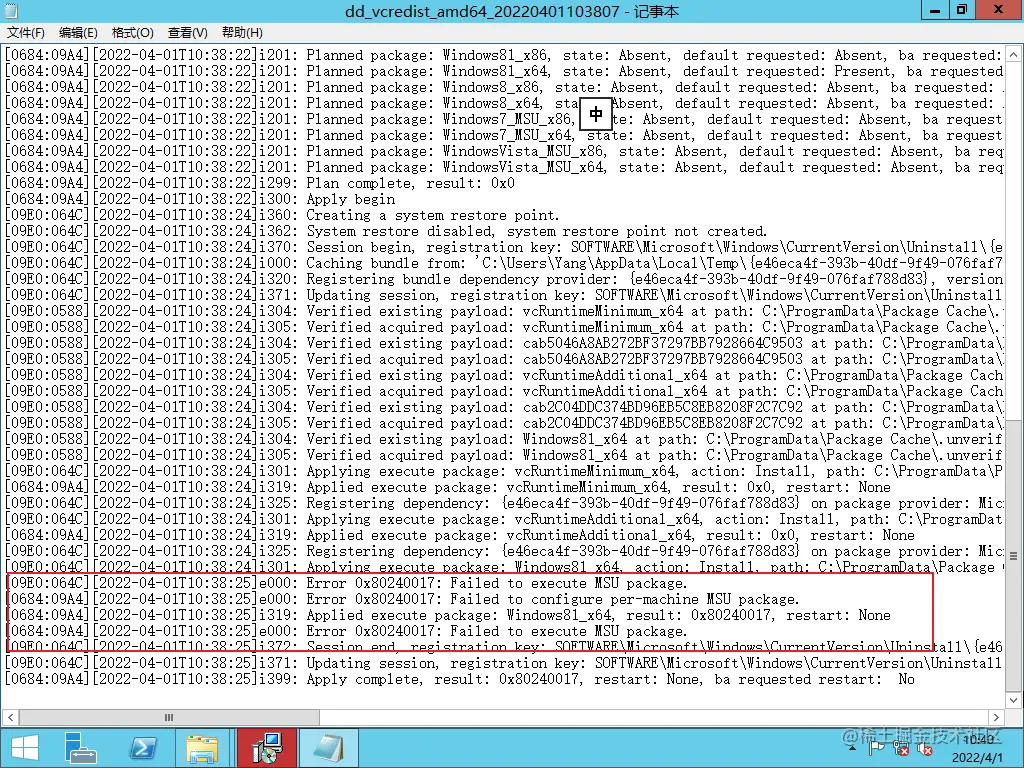Click the Notepad icon in the title bar
Image resolution: width=1024 pixels, height=768 pixels.
coord(11,11)
